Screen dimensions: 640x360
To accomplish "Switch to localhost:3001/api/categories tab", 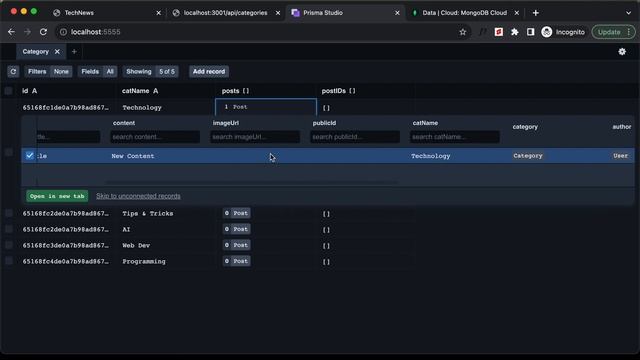I will point(226,13).
